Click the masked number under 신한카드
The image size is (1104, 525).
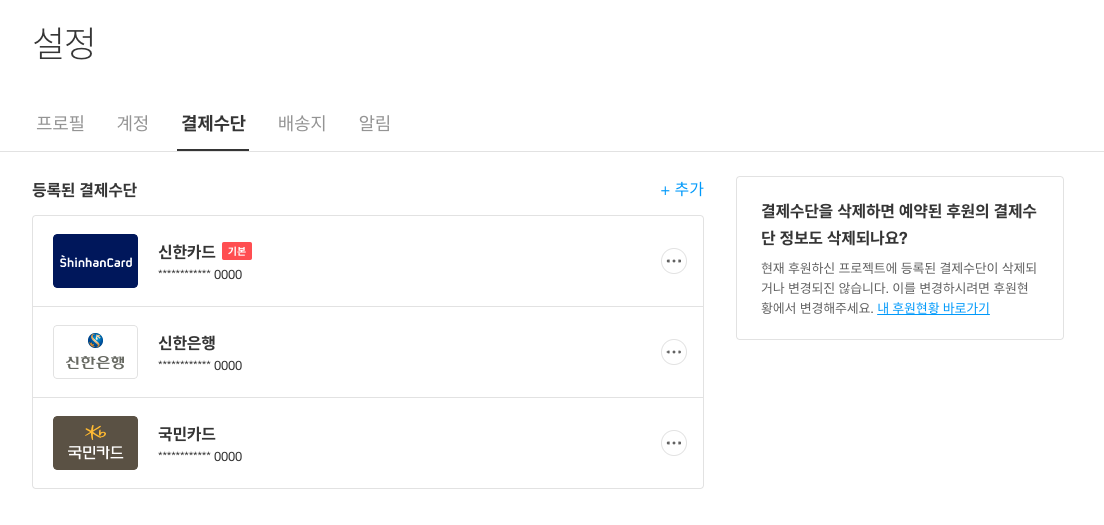click(200, 275)
